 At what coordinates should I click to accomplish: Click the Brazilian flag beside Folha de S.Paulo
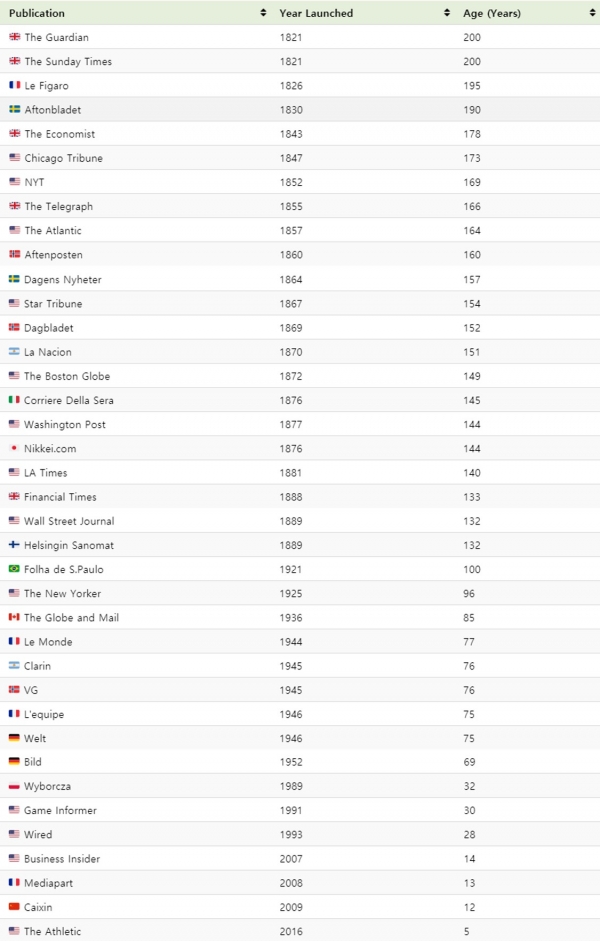coord(14,569)
